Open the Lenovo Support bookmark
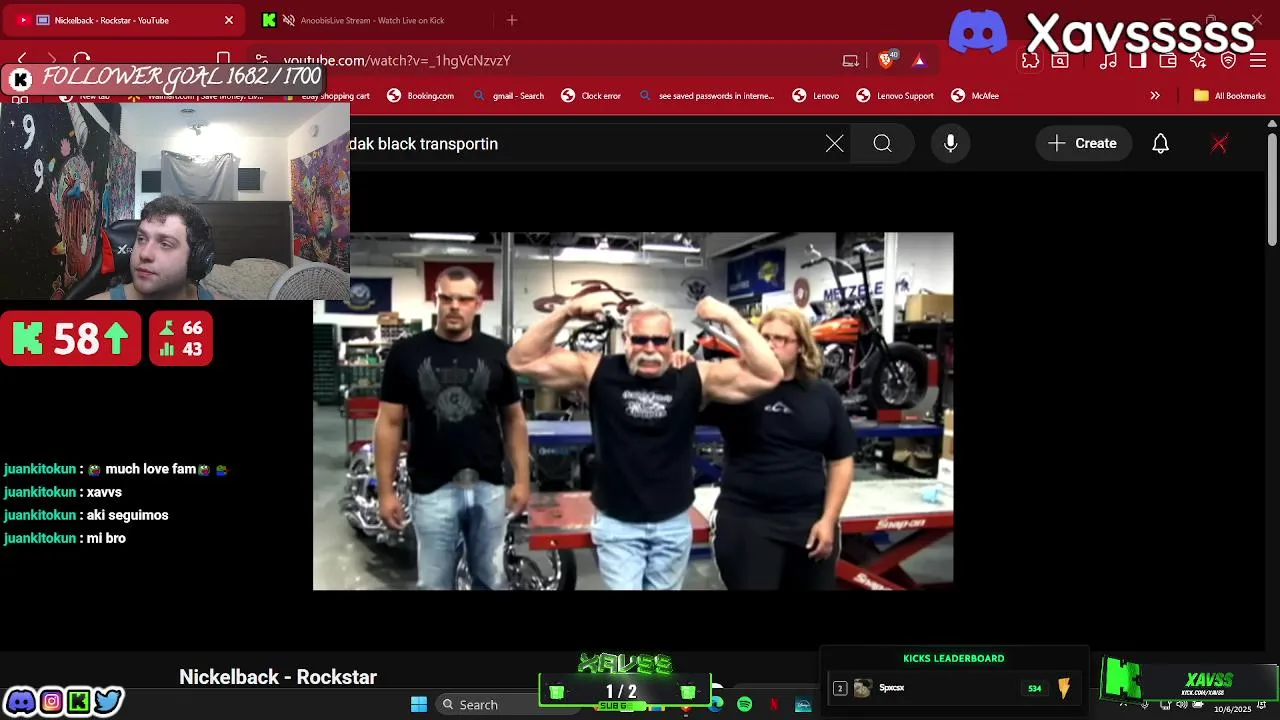Viewport: 1280px width, 720px height. click(x=895, y=96)
